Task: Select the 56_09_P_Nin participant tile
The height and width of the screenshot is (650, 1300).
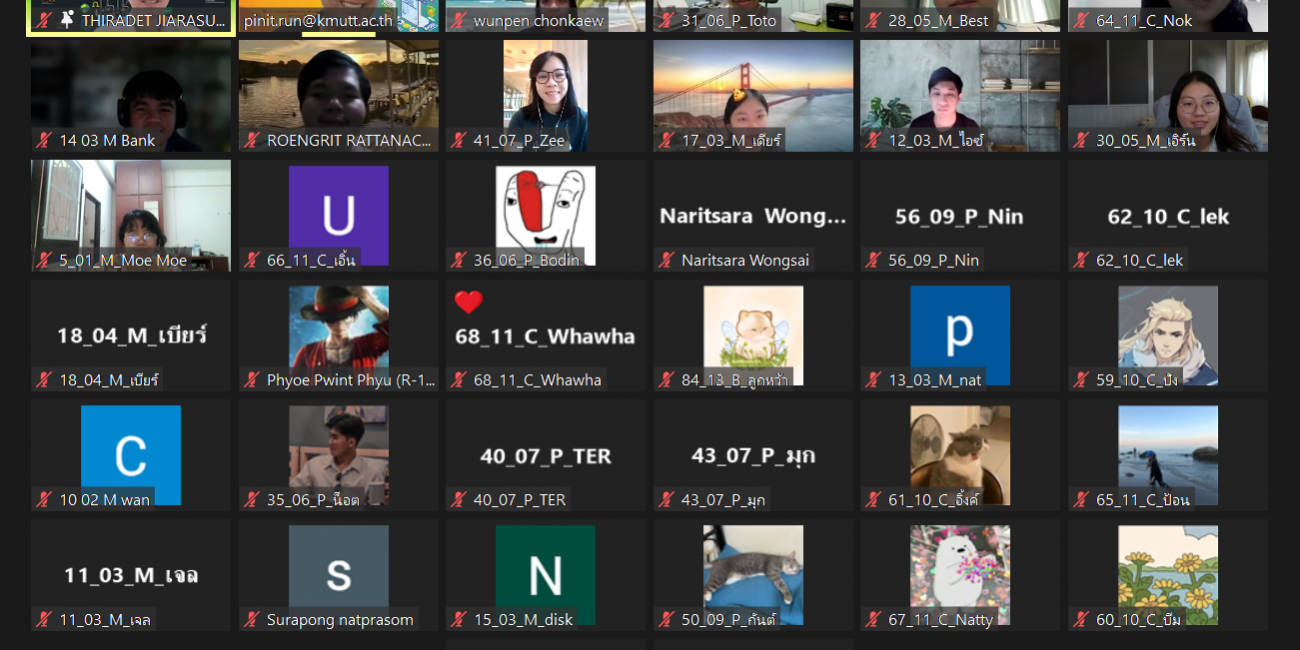Action: pos(959,217)
